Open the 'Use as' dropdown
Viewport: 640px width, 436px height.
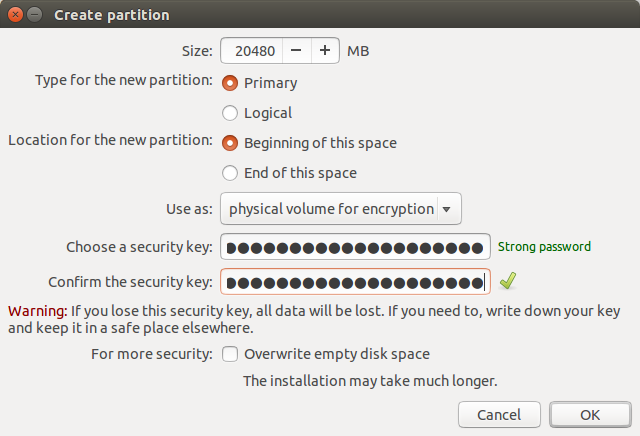tap(341, 210)
